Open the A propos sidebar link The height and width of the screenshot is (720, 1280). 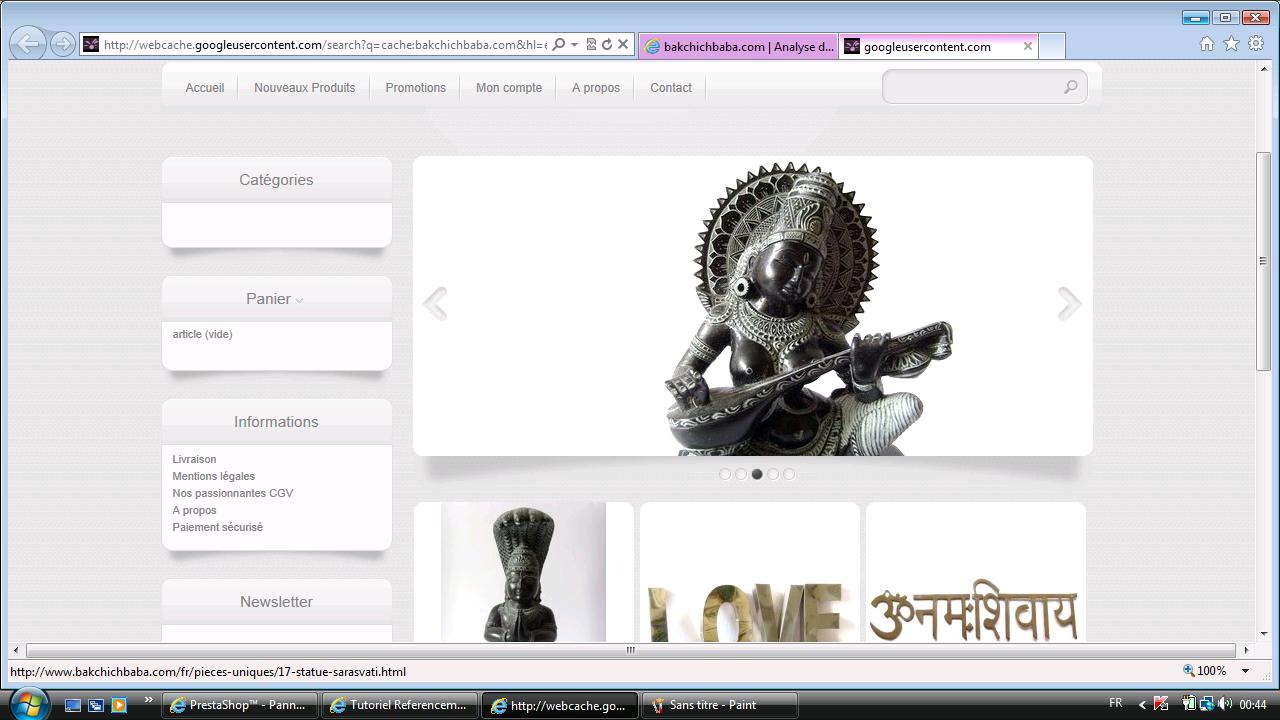194,510
